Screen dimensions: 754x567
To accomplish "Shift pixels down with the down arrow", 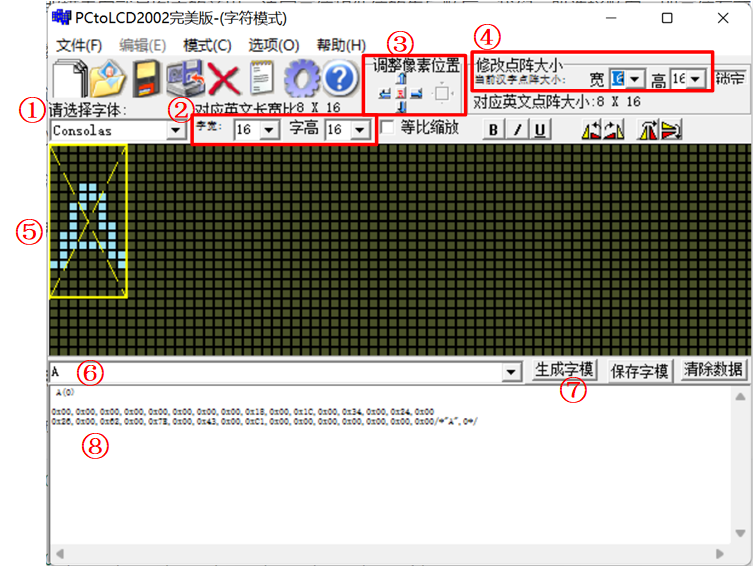I will coord(402,107).
